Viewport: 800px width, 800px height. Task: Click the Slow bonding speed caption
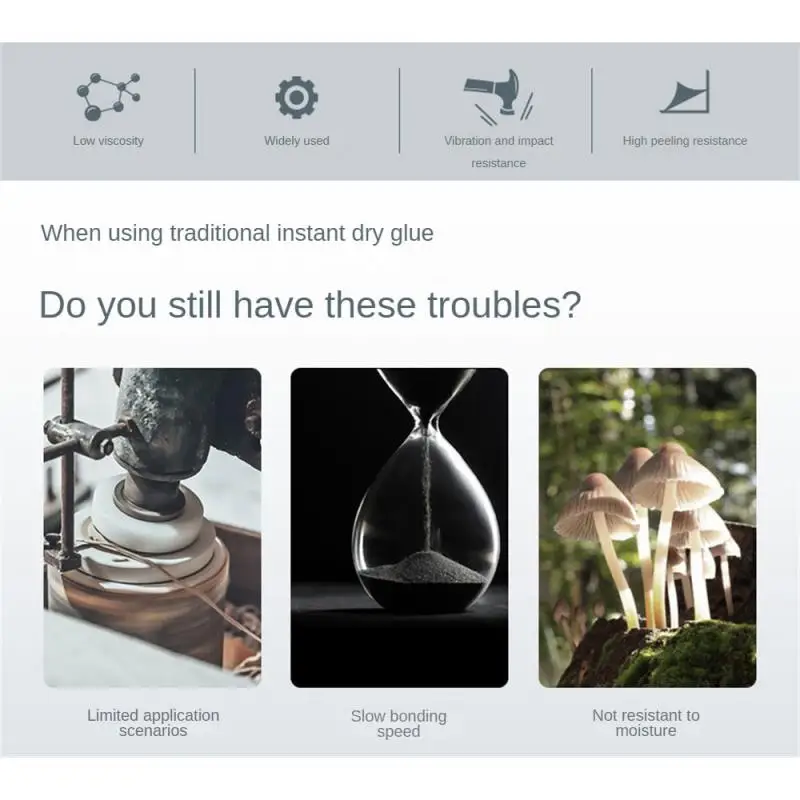398,723
